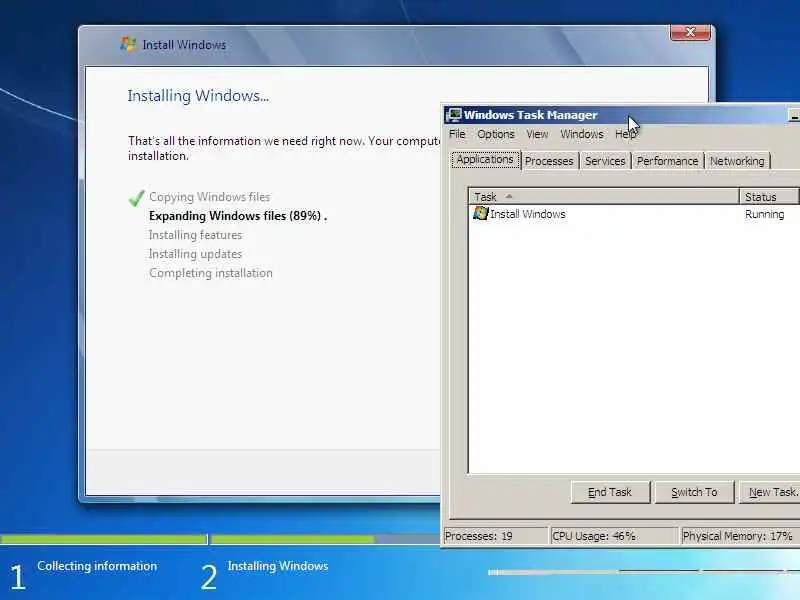Click the Installing features step text
The width and height of the screenshot is (800, 600).
point(195,235)
